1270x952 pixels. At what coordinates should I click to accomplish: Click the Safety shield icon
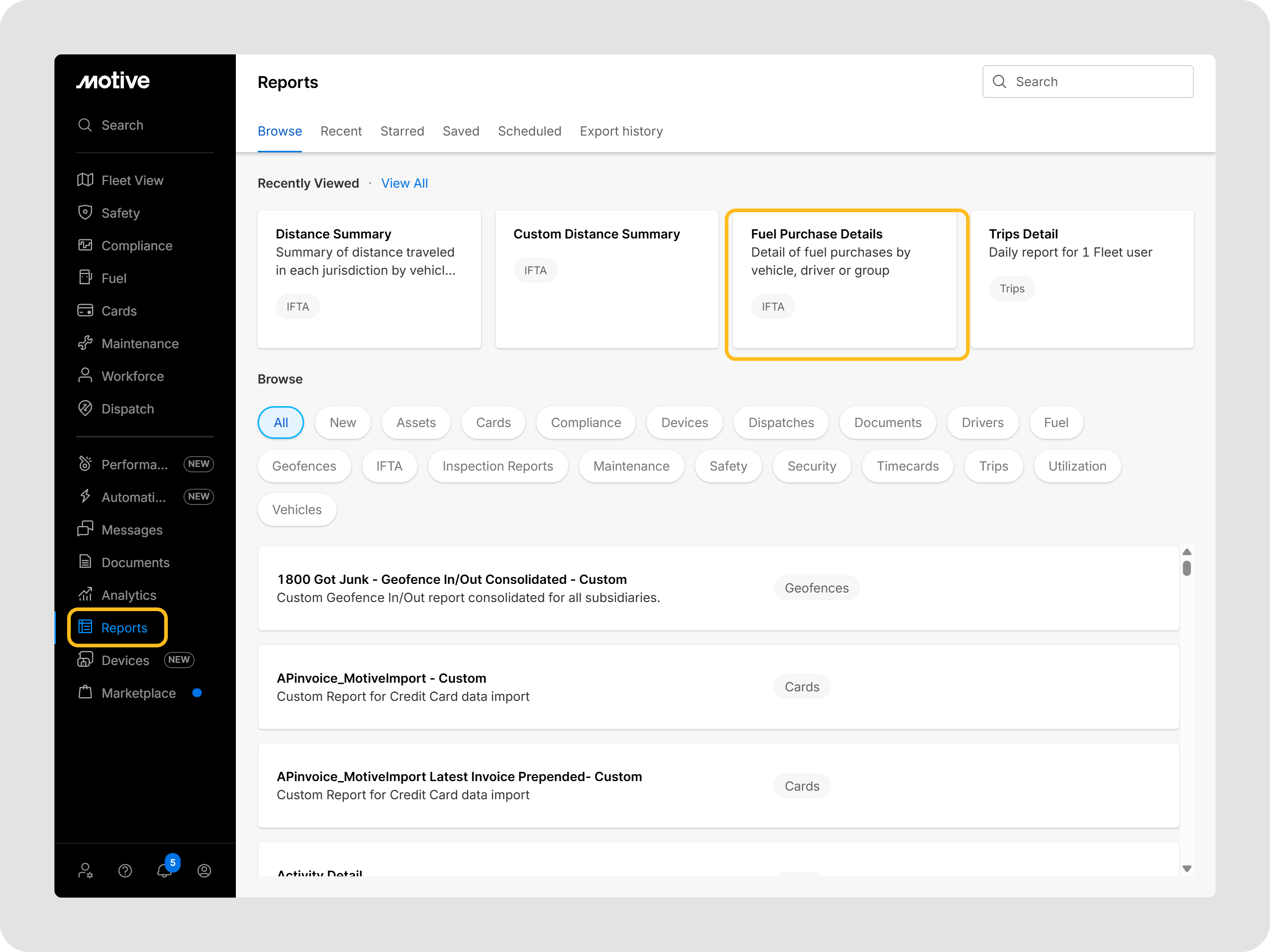[x=85, y=213]
